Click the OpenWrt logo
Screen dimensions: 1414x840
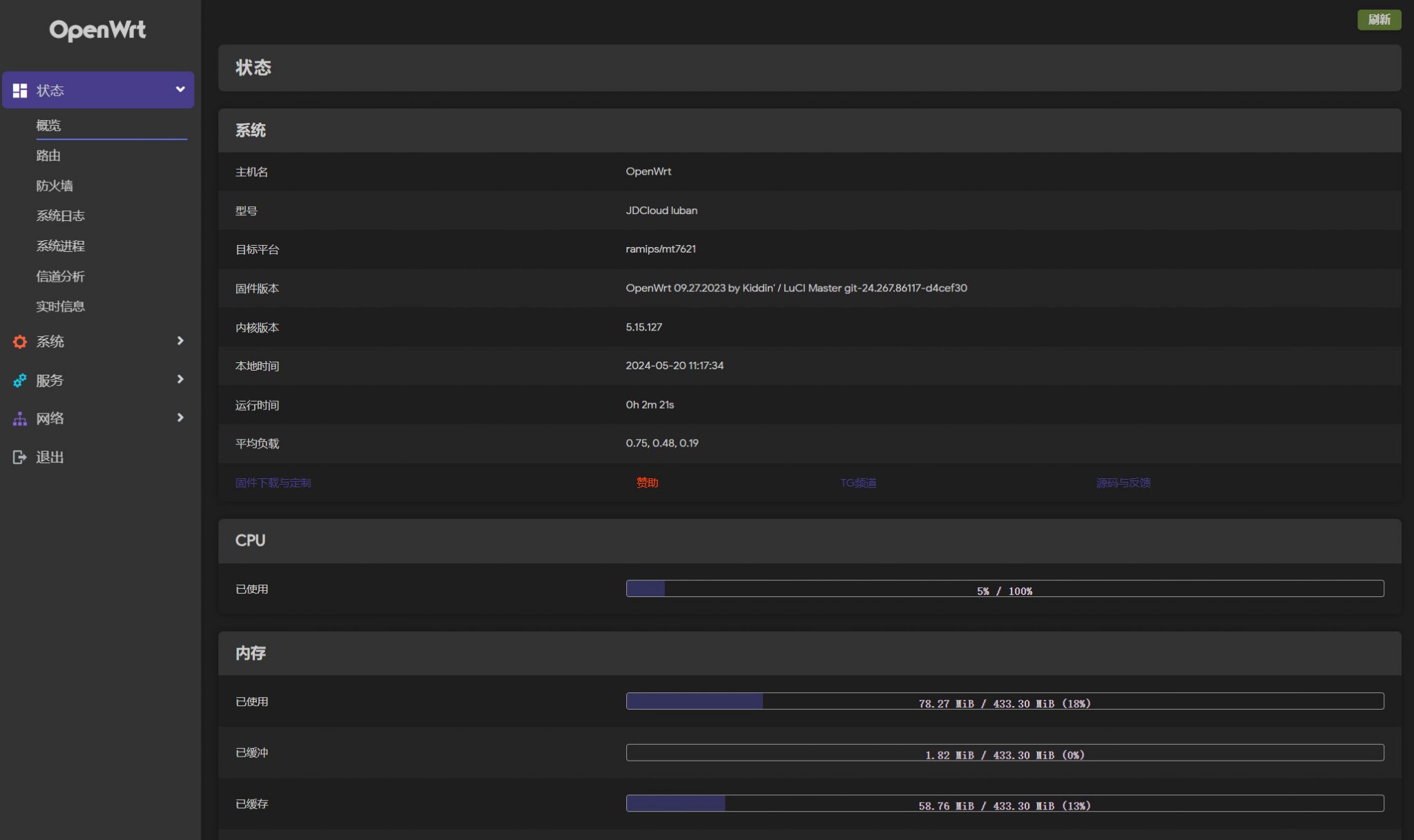pyautogui.click(x=97, y=30)
